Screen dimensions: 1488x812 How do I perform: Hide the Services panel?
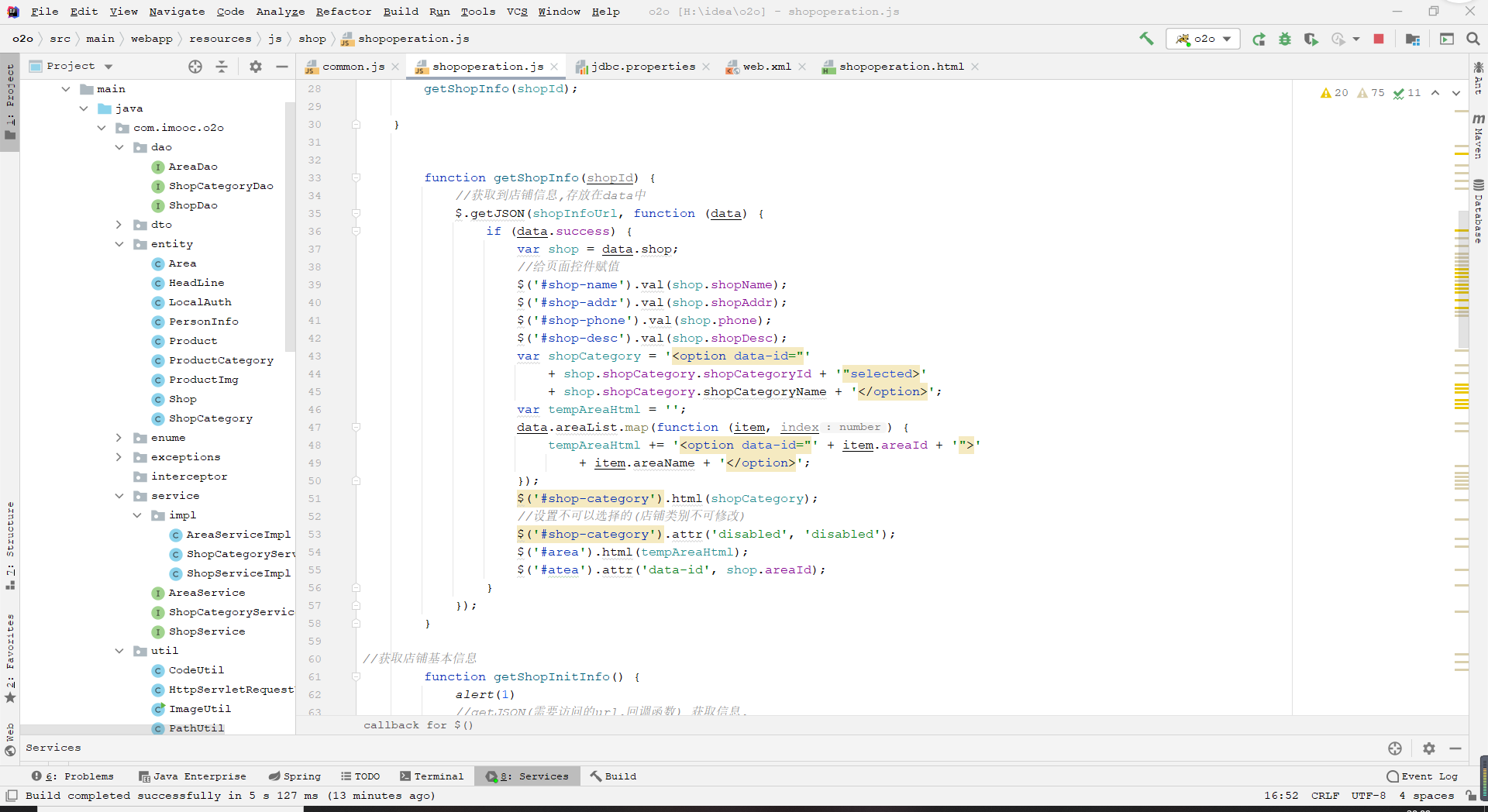tap(1455, 748)
